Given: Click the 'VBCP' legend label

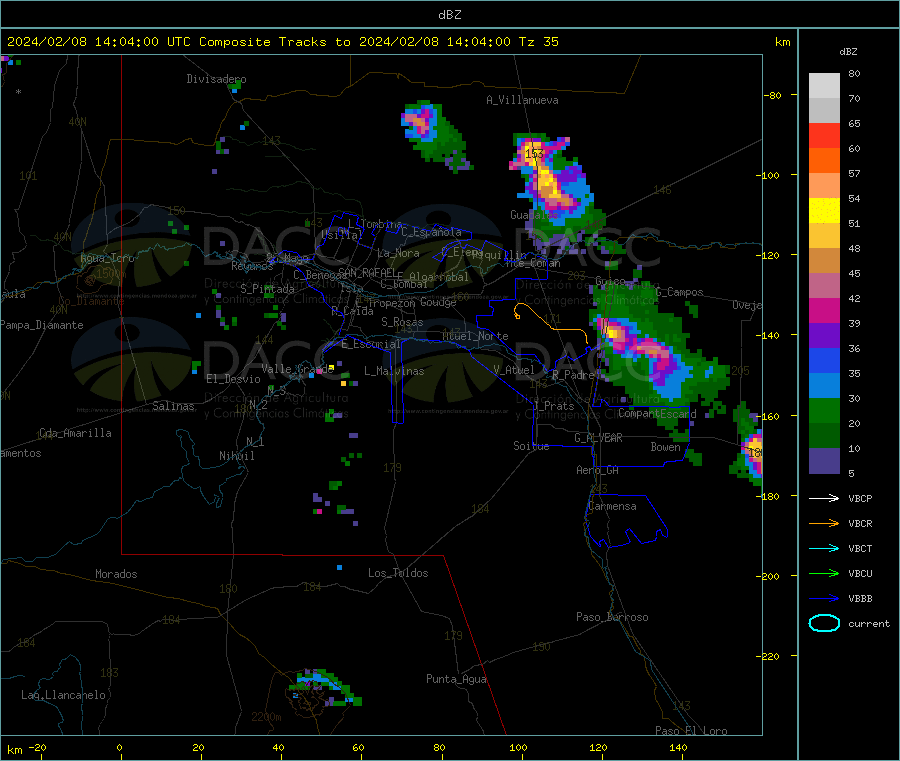Looking at the screenshot, I should (x=860, y=498).
